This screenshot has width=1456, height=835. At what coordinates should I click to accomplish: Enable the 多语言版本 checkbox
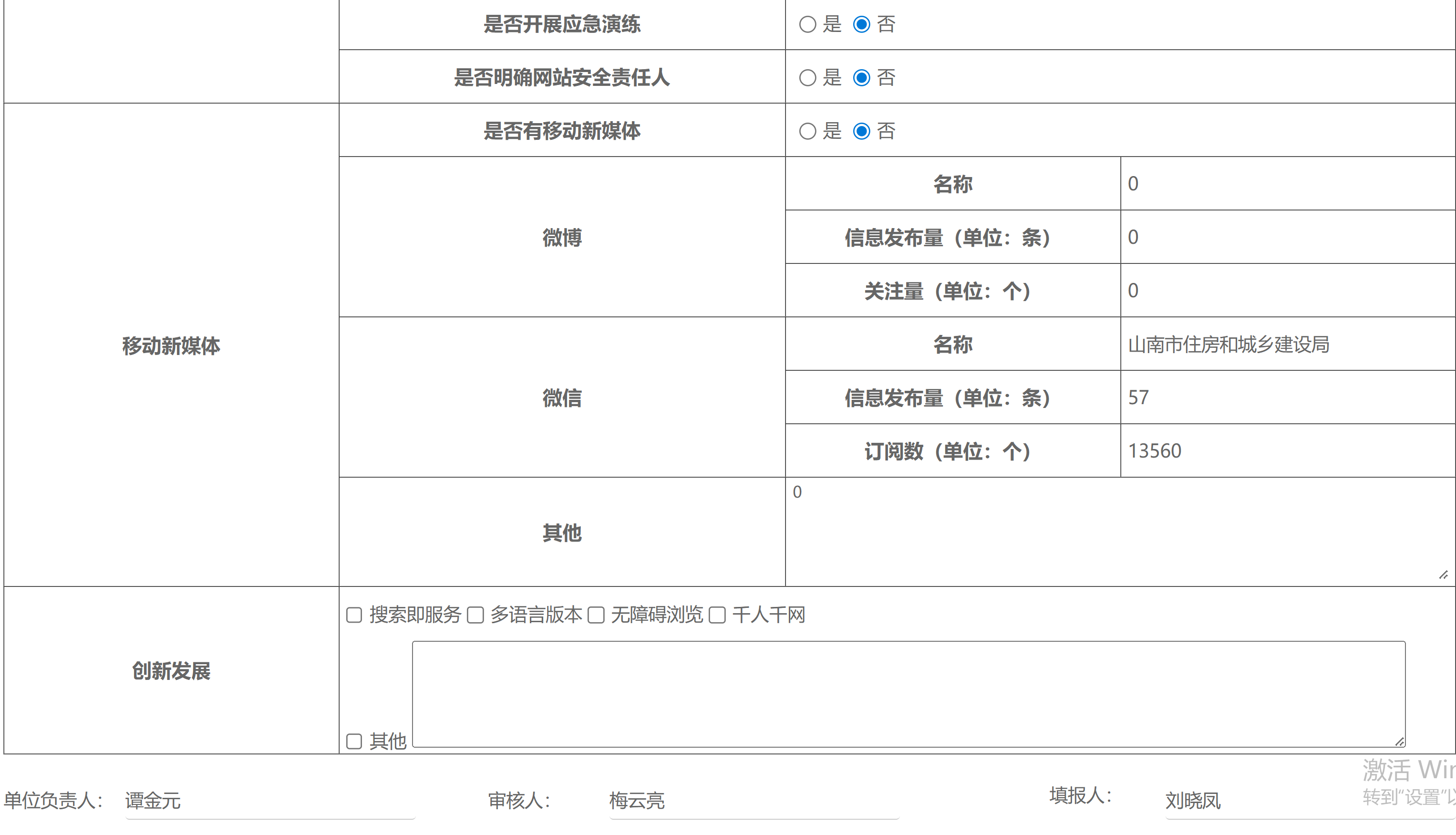tap(475, 616)
